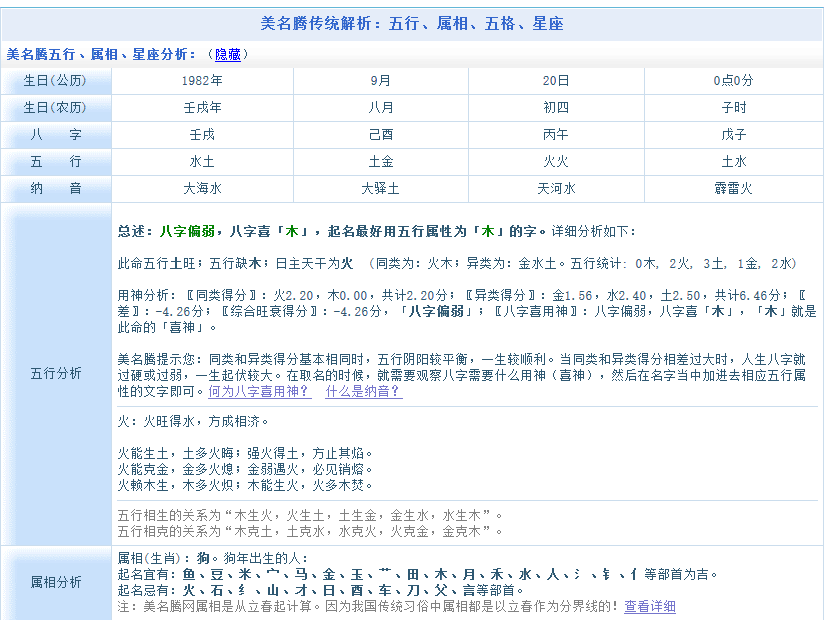824x620 pixels.
Task: Click the 五行分析 side label
Action: 55,373
